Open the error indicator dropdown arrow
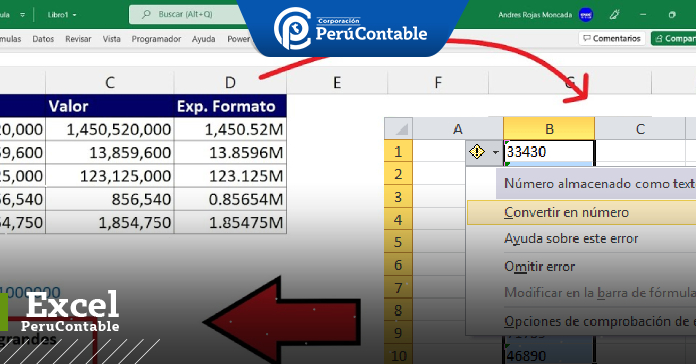The width and height of the screenshot is (696, 364). [x=495, y=152]
